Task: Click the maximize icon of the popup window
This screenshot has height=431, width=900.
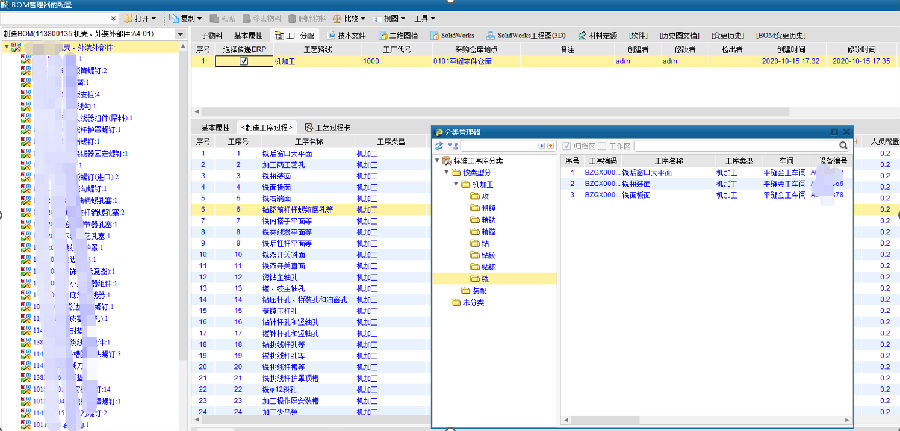Action: point(834,132)
